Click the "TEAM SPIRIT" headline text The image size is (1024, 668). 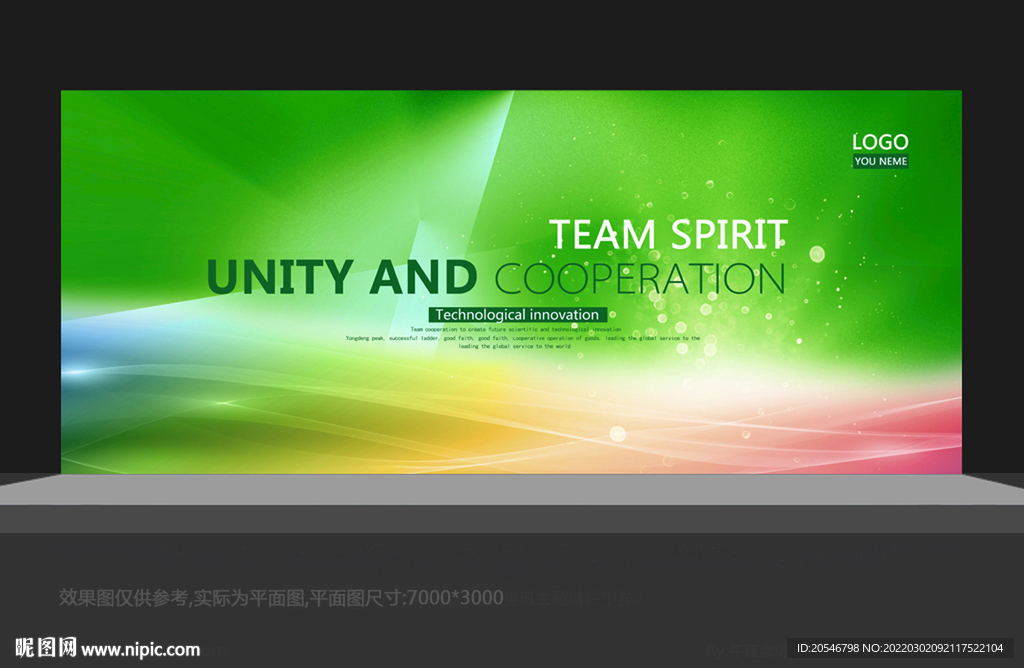tap(668, 234)
